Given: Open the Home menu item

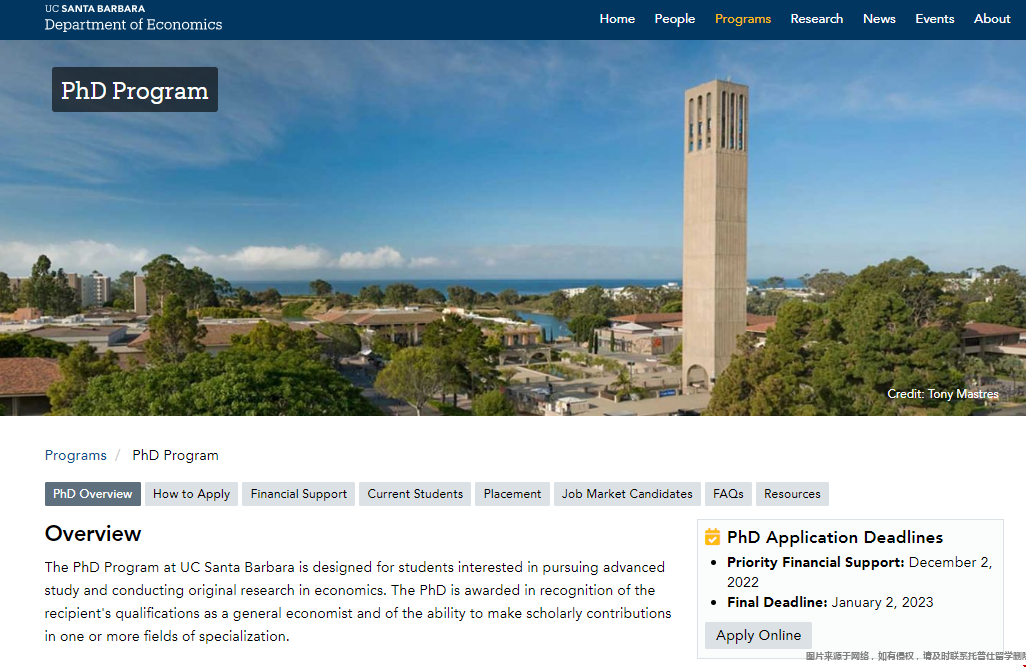Looking at the screenshot, I should pyautogui.click(x=617, y=19).
